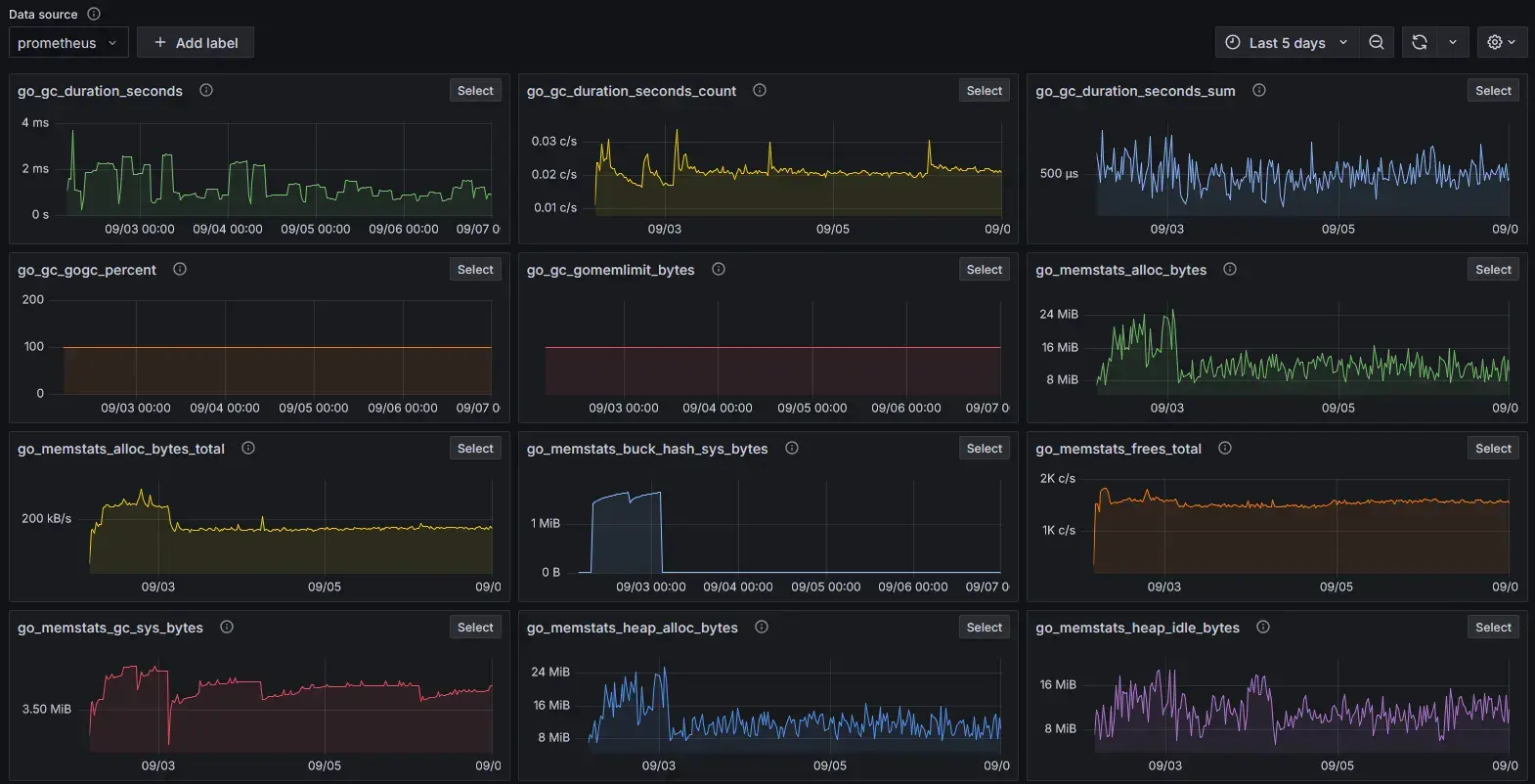Select the go_gc_duration_seconds_sum metric

point(1493,91)
